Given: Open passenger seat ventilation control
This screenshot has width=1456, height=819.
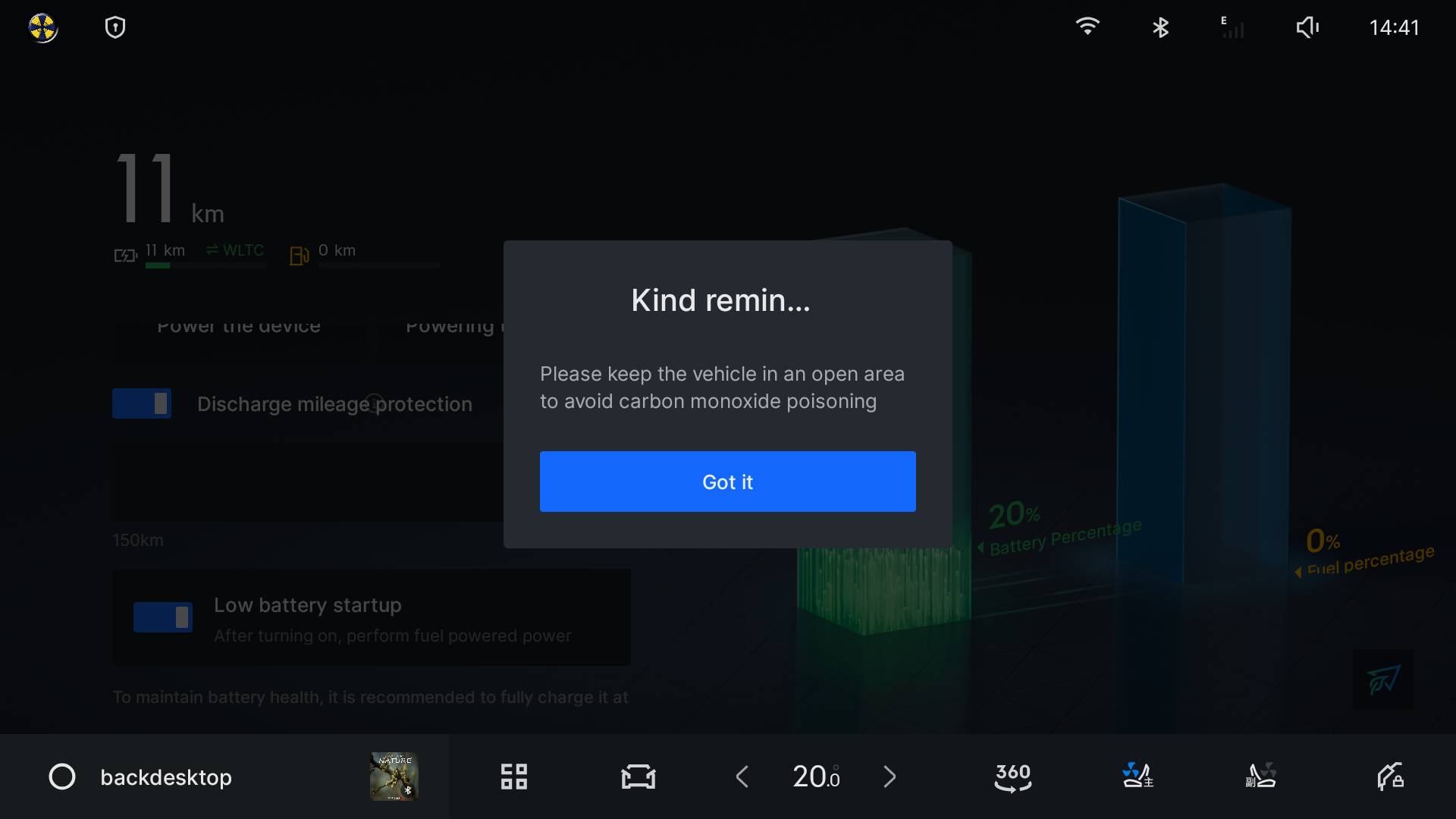Looking at the screenshot, I should (1261, 777).
